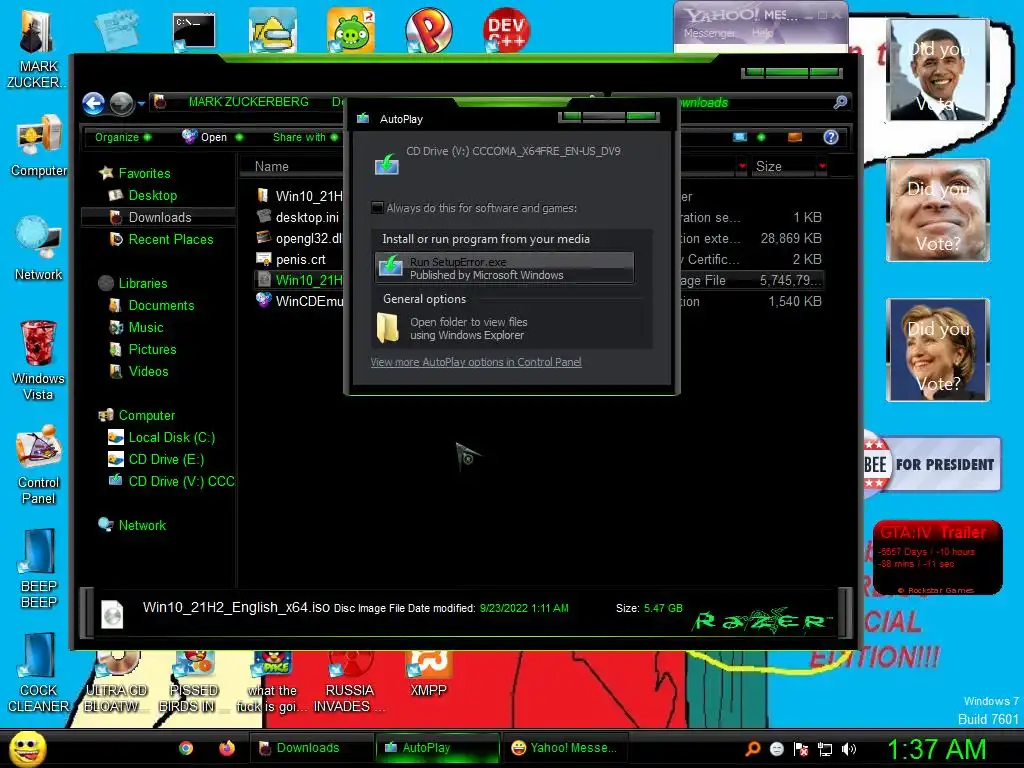Run SetupError.exe from AutoPlay
Image resolution: width=1024 pixels, height=768 pixels.
coord(504,268)
